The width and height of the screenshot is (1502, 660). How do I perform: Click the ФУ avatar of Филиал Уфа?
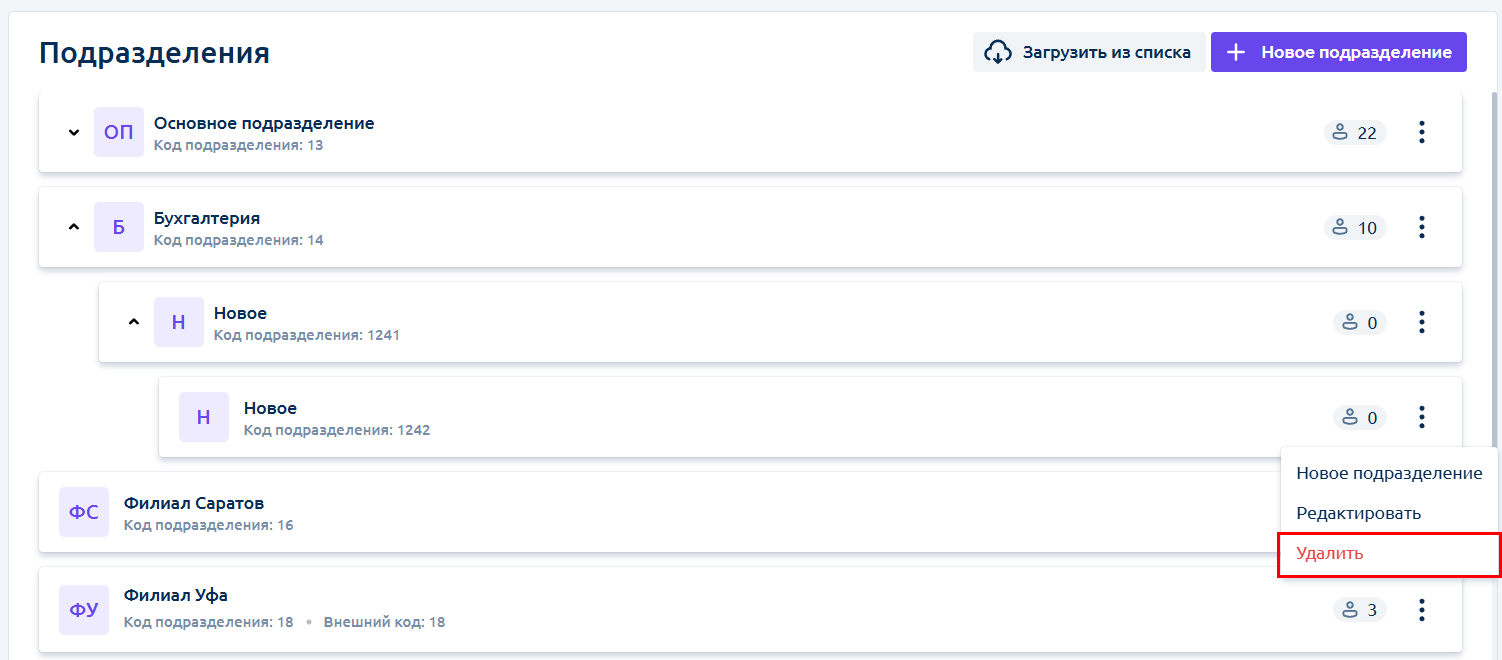(x=84, y=610)
